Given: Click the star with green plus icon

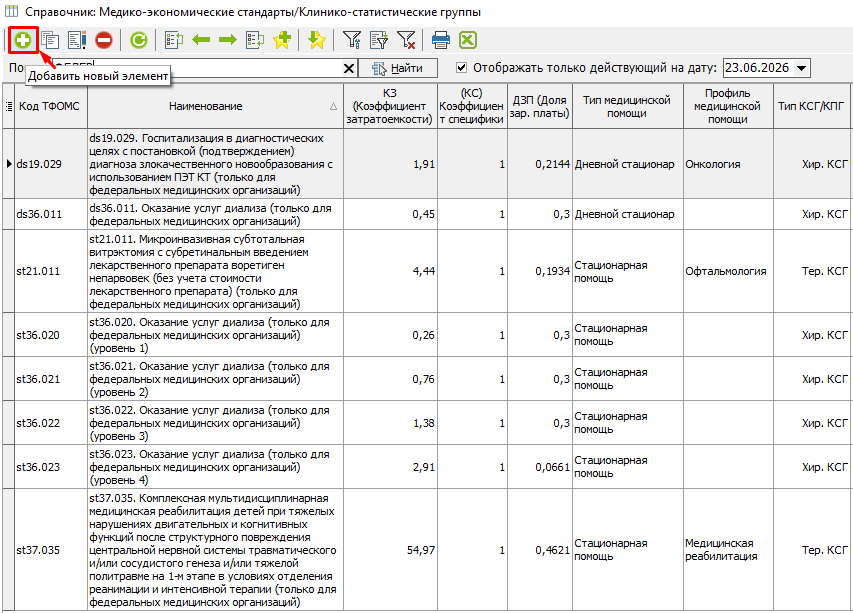Looking at the screenshot, I should [282, 40].
